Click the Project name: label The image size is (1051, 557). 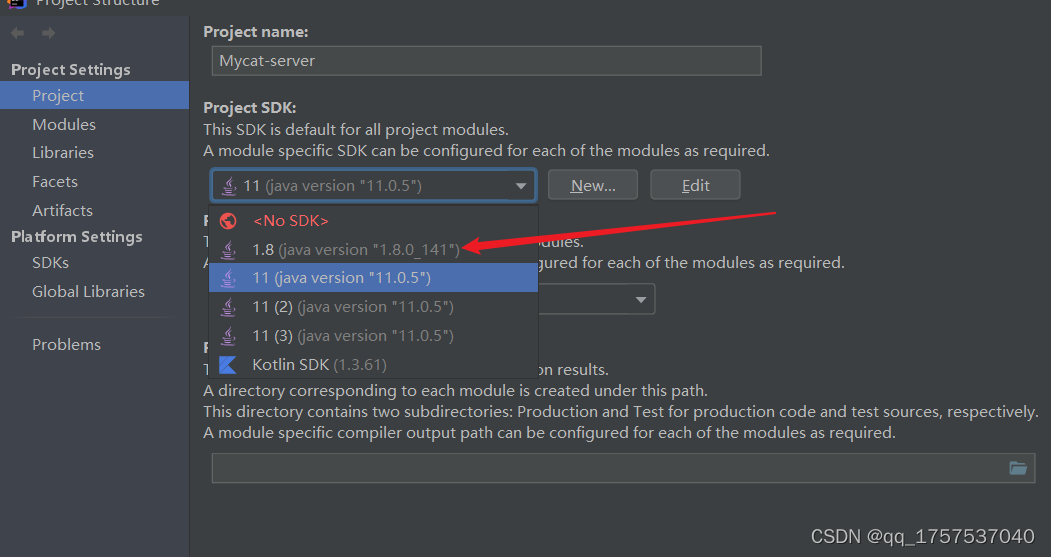pyautogui.click(x=256, y=32)
